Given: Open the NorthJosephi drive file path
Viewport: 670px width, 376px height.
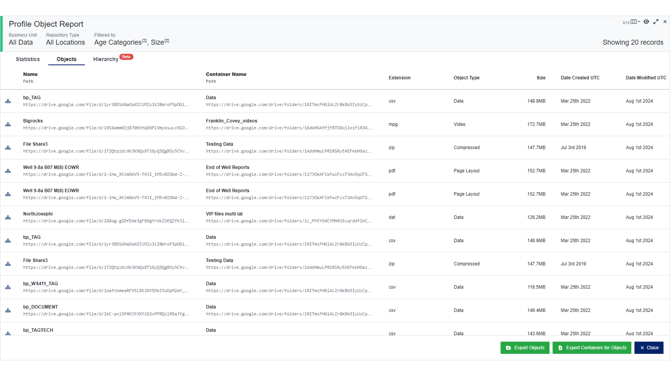Looking at the screenshot, I should tap(106, 221).
